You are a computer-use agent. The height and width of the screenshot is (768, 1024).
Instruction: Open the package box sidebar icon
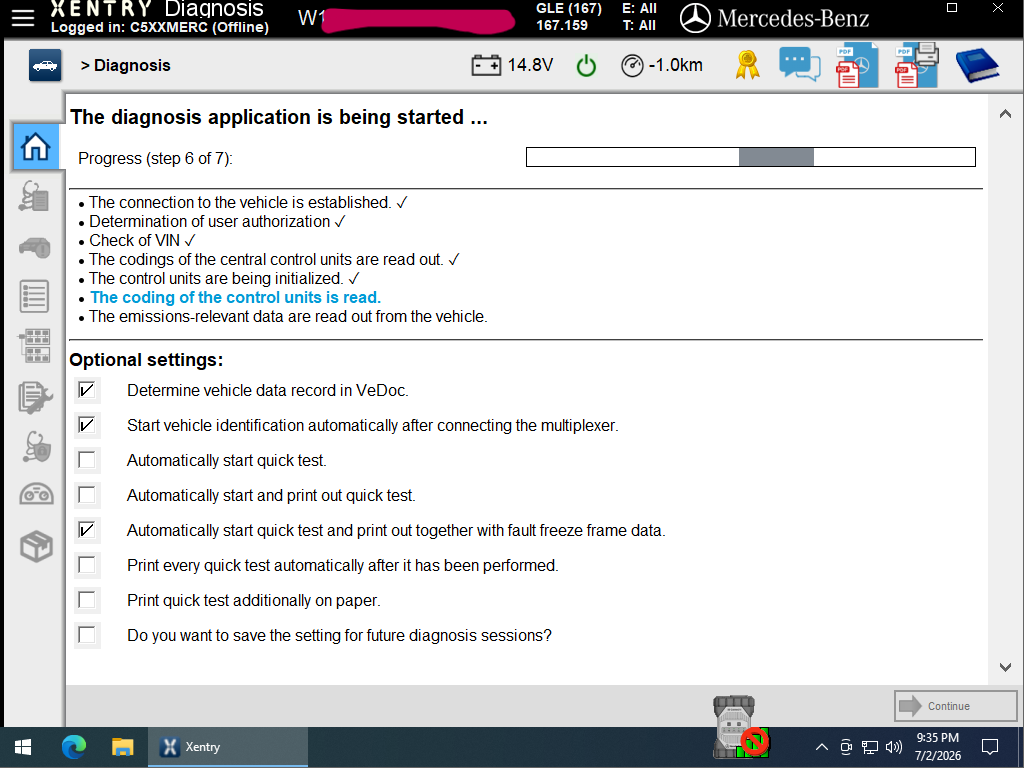(x=35, y=546)
